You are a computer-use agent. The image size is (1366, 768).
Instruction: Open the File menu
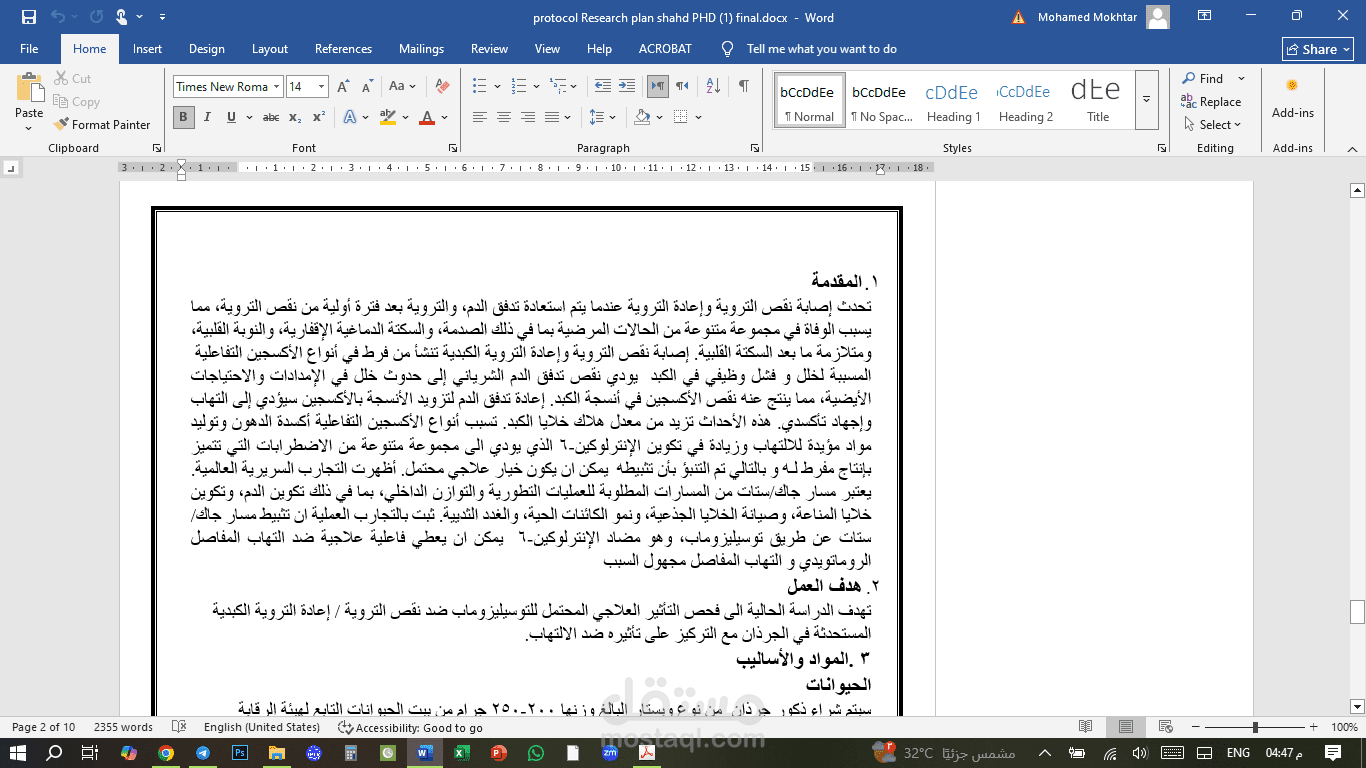point(29,48)
